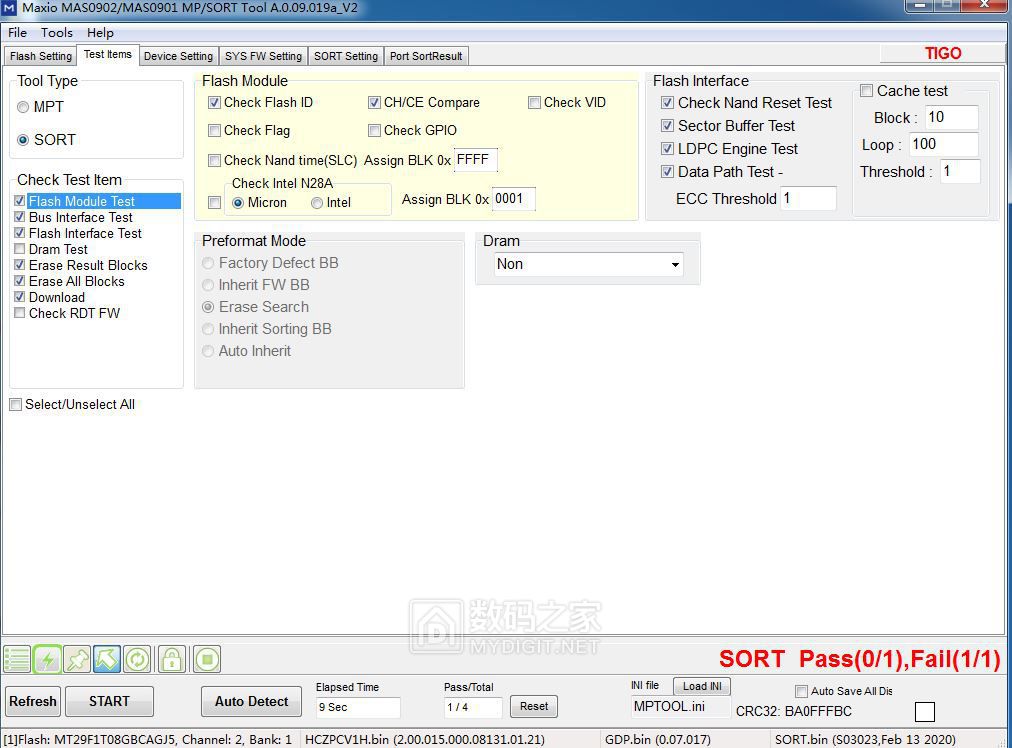
Task: Click the pushpin toolbar icon
Action: coord(77,659)
